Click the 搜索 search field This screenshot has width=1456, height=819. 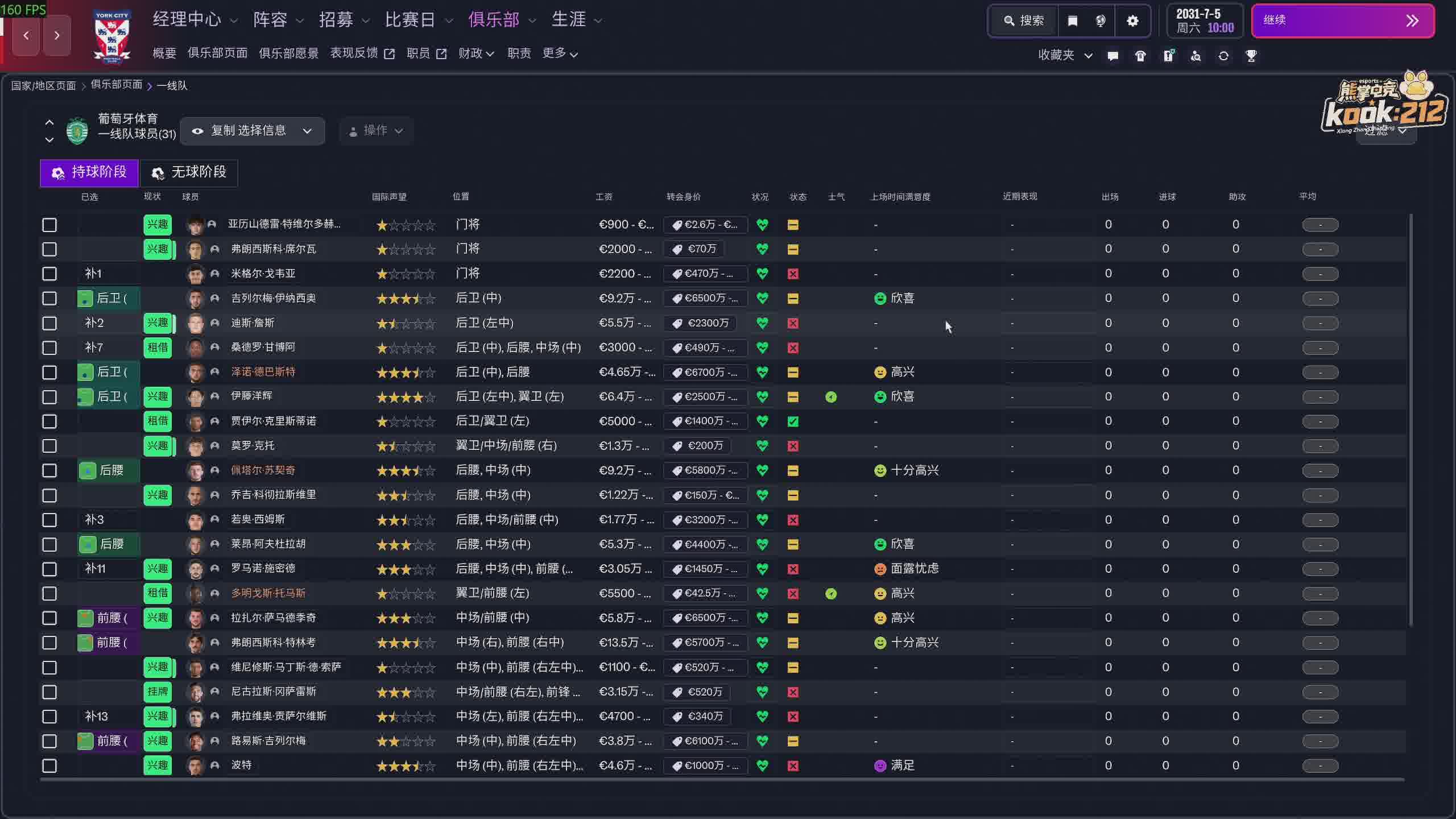pos(1024,21)
